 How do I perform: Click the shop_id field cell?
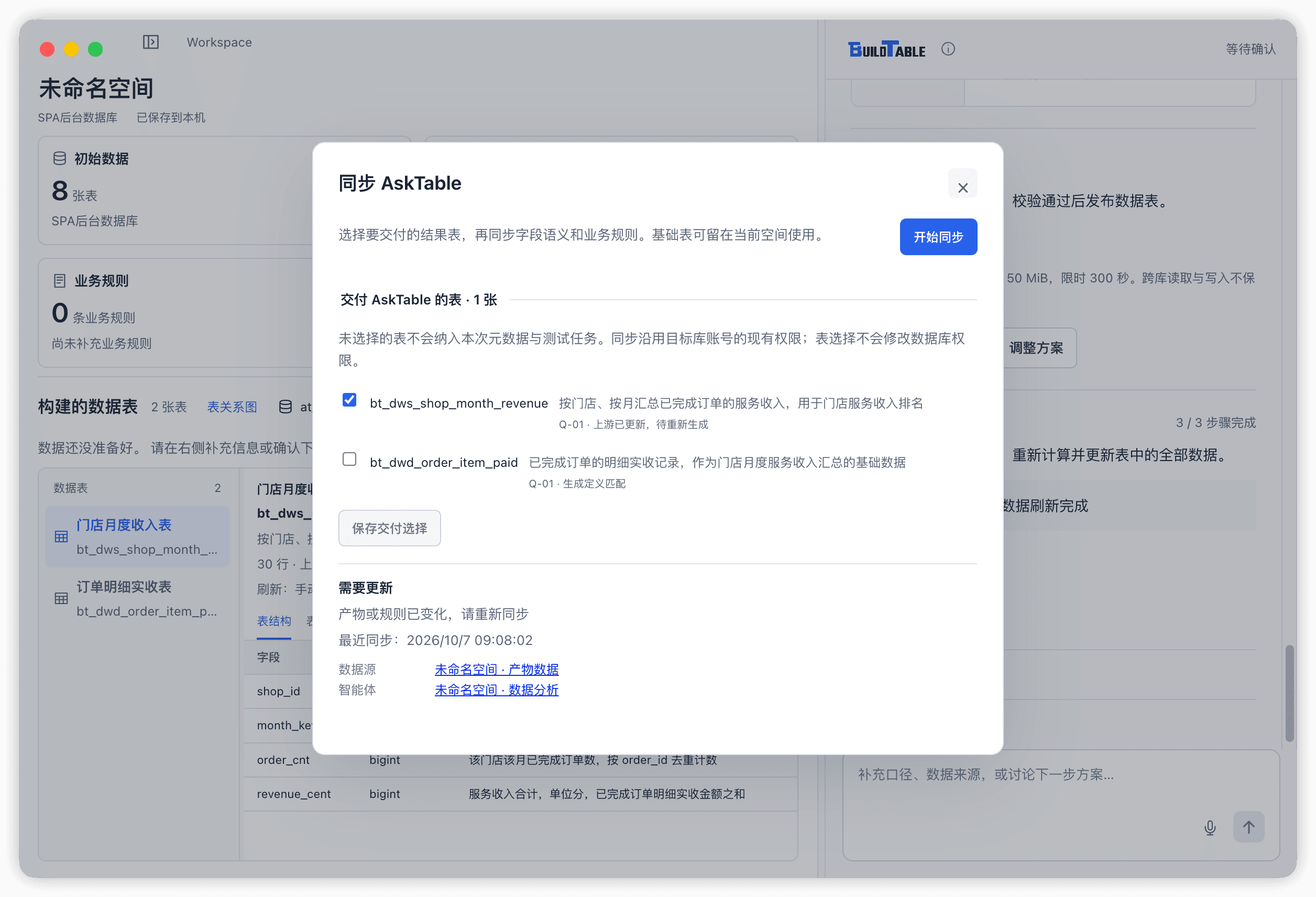[x=279, y=691]
